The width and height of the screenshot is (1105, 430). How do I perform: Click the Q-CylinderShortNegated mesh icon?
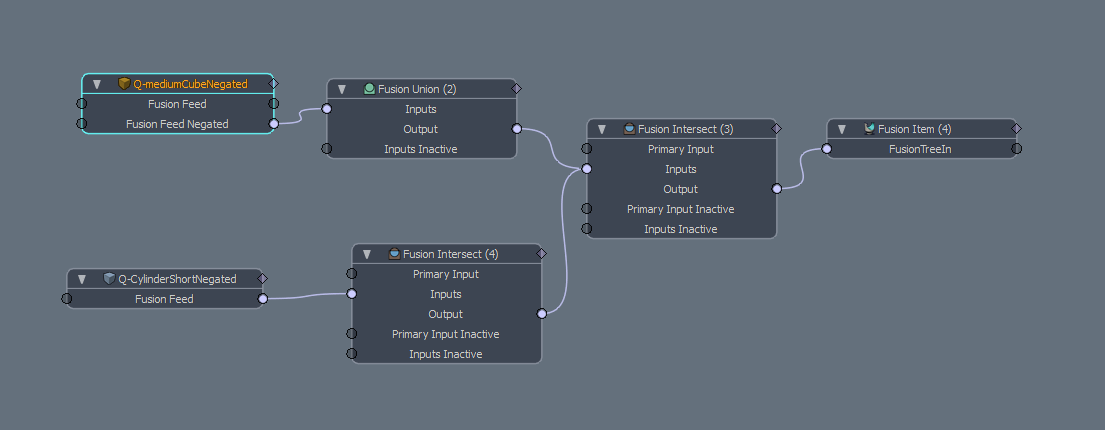coord(109,279)
